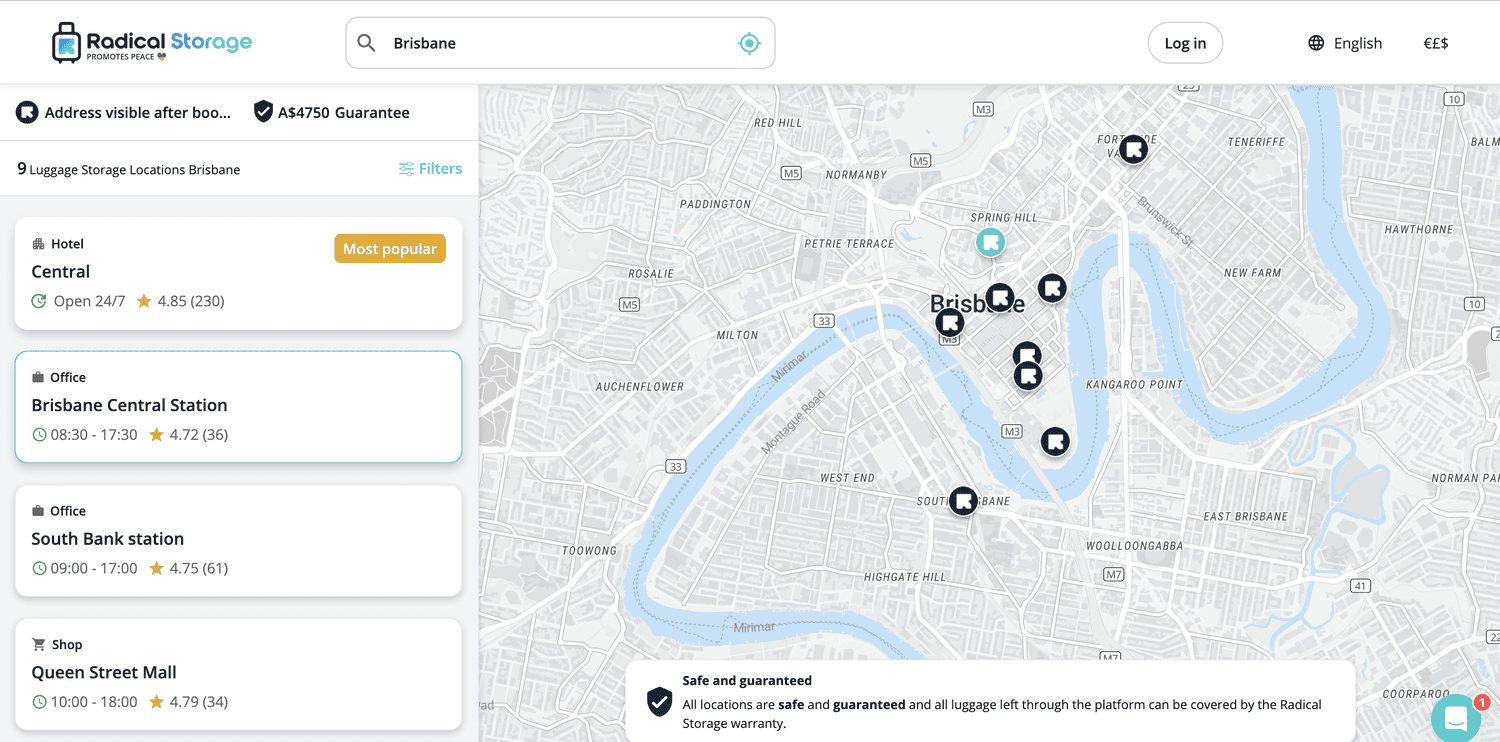The height and width of the screenshot is (742, 1500).
Task: Click the Safe and guaranteed shield icon
Action: coord(660,701)
